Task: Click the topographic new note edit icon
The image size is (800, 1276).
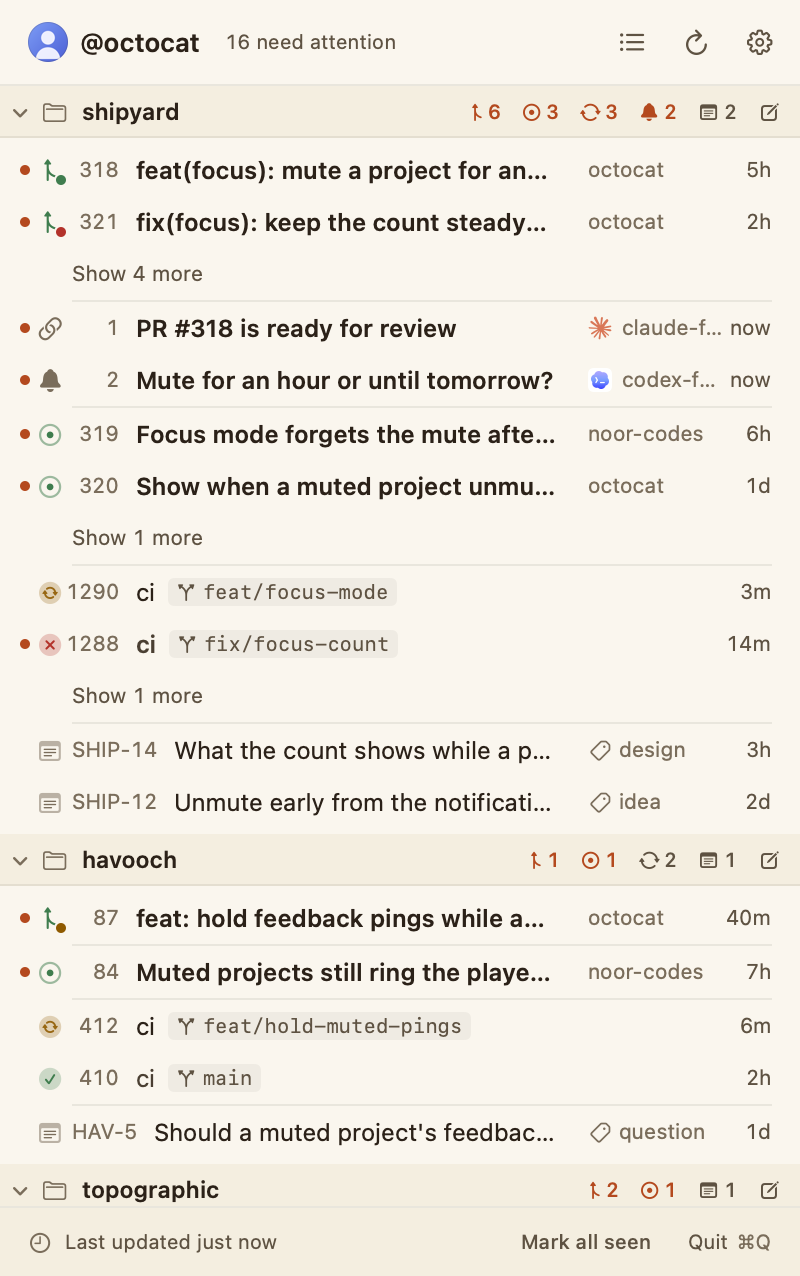Action: coord(769,1190)
